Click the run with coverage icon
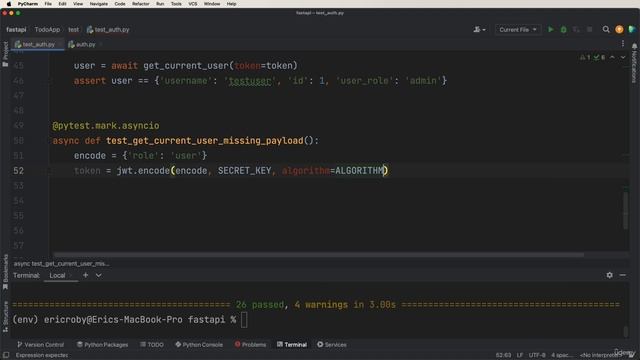The height and width of the screenshot is (360, 640). pyautogui.click(x=576, y=29)
